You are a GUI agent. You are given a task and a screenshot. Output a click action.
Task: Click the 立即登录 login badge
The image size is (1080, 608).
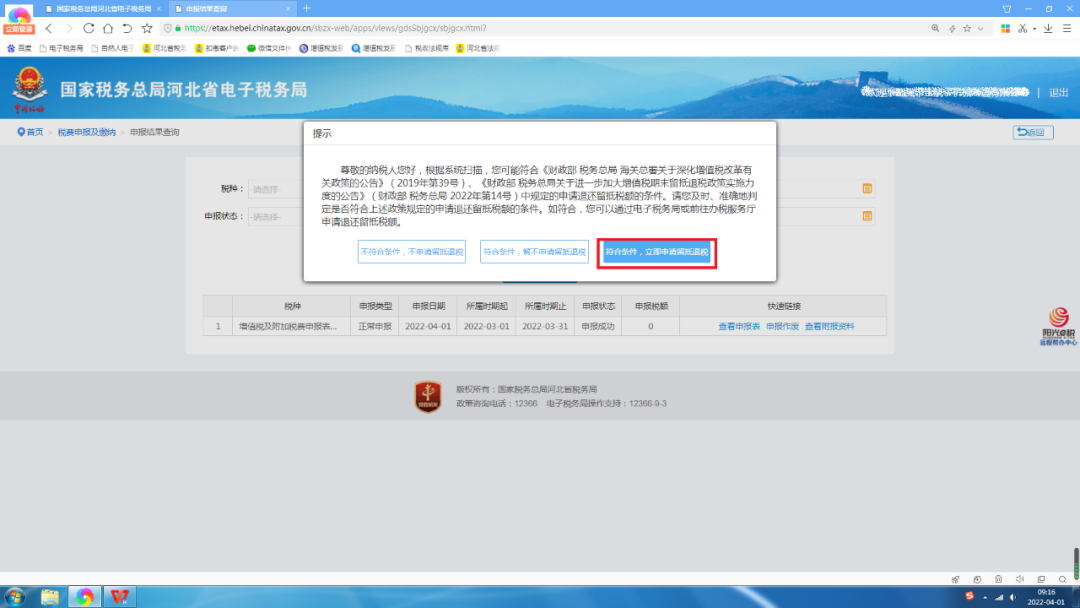click(19, 30)
